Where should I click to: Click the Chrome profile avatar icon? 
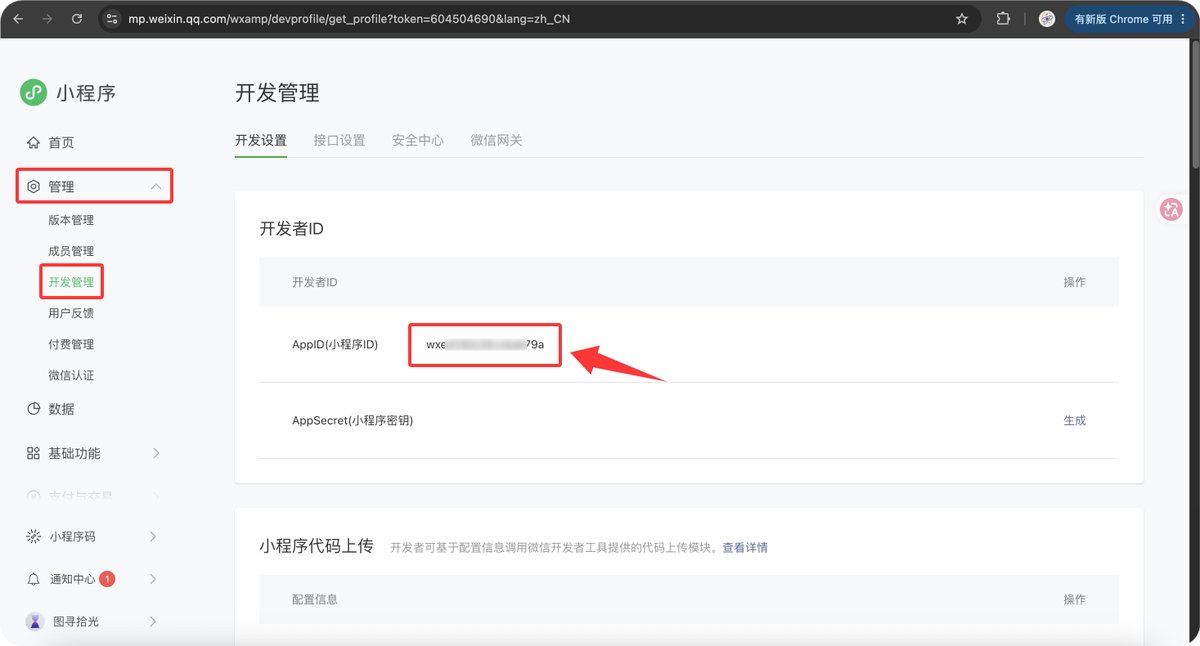(1047, 19)
